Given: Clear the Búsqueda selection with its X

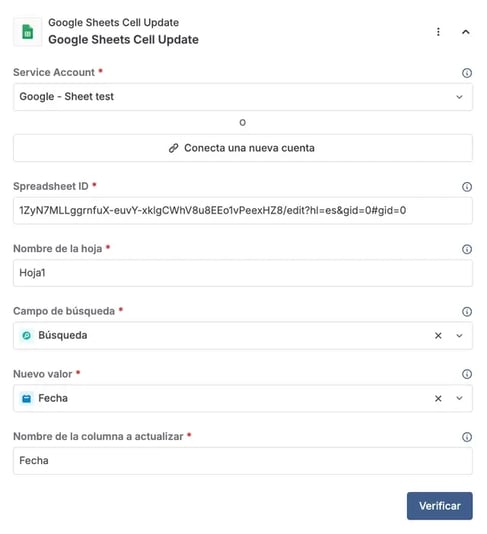Looking at the screenshot, I should [x=438, y=336].
